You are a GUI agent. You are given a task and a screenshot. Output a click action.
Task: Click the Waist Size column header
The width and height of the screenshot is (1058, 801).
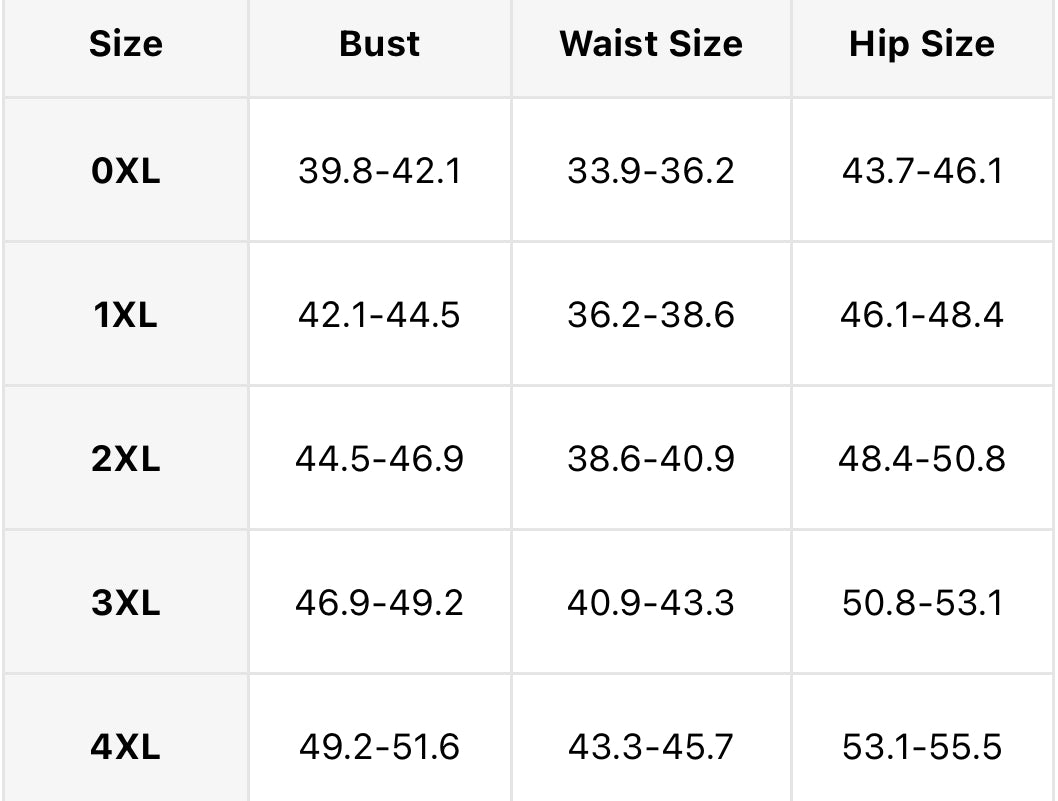pos(651,45)
